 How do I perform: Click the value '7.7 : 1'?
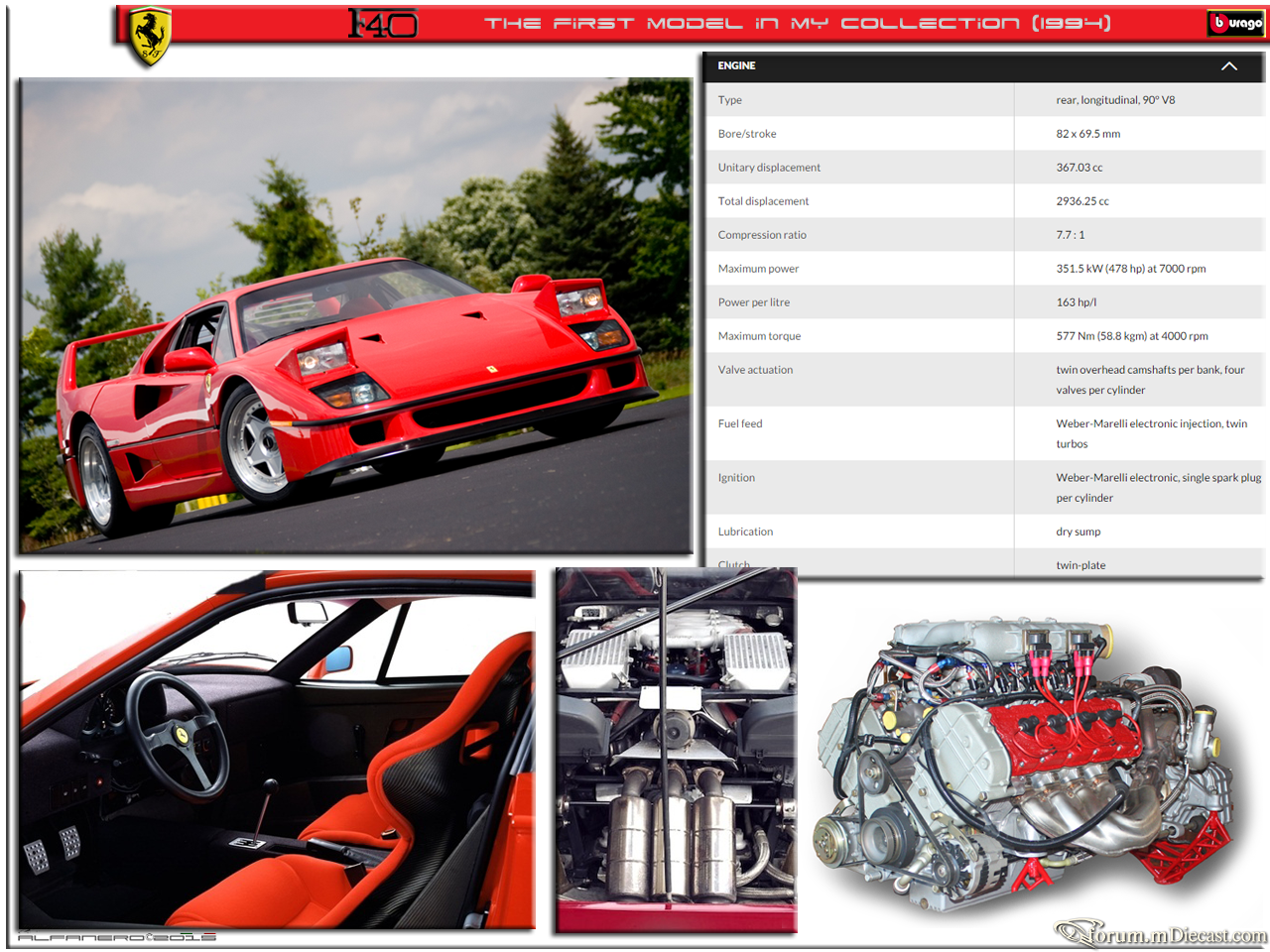click(1071, 235)
